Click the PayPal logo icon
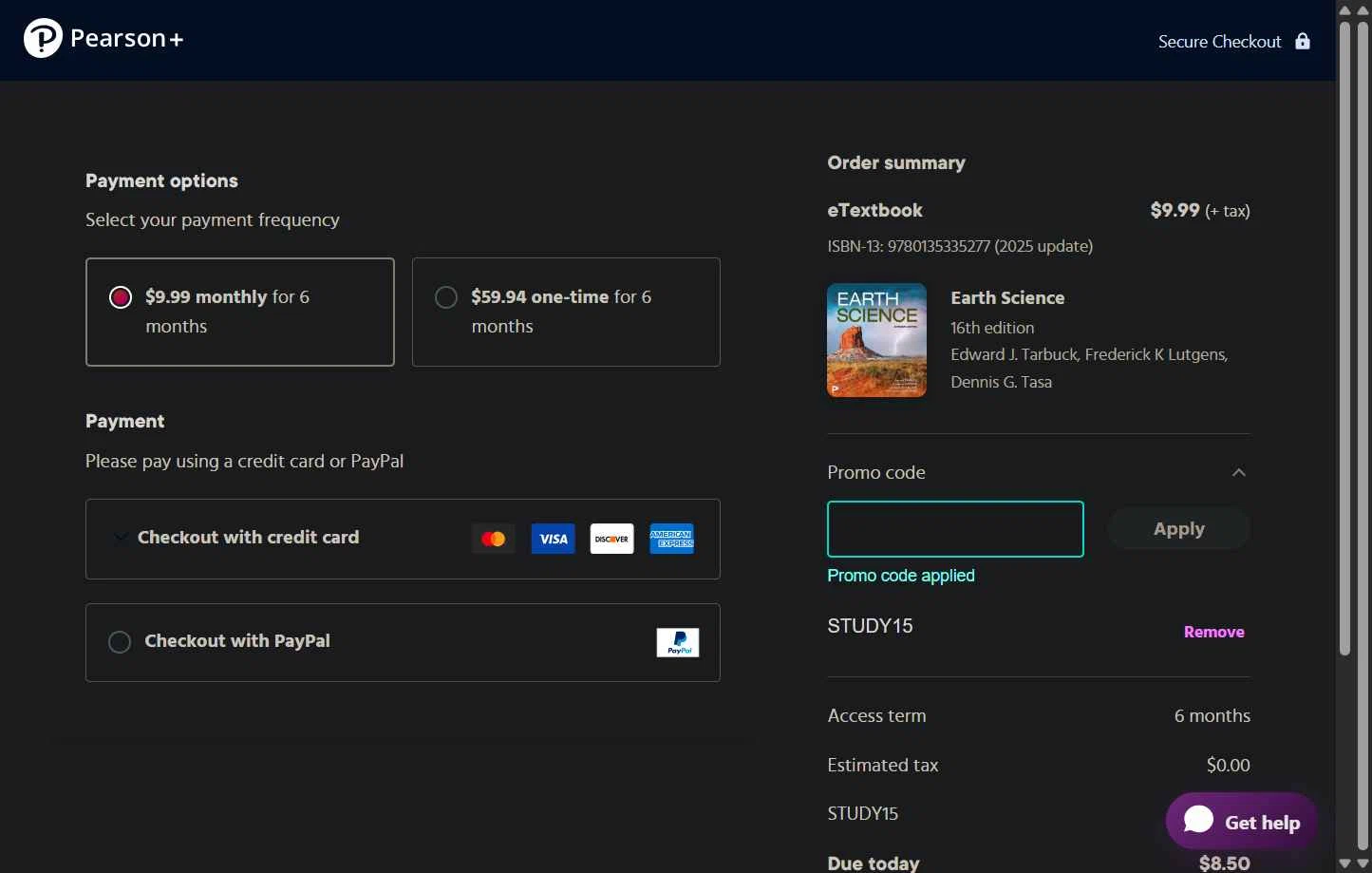1372x873 pixels. (678, 642)
